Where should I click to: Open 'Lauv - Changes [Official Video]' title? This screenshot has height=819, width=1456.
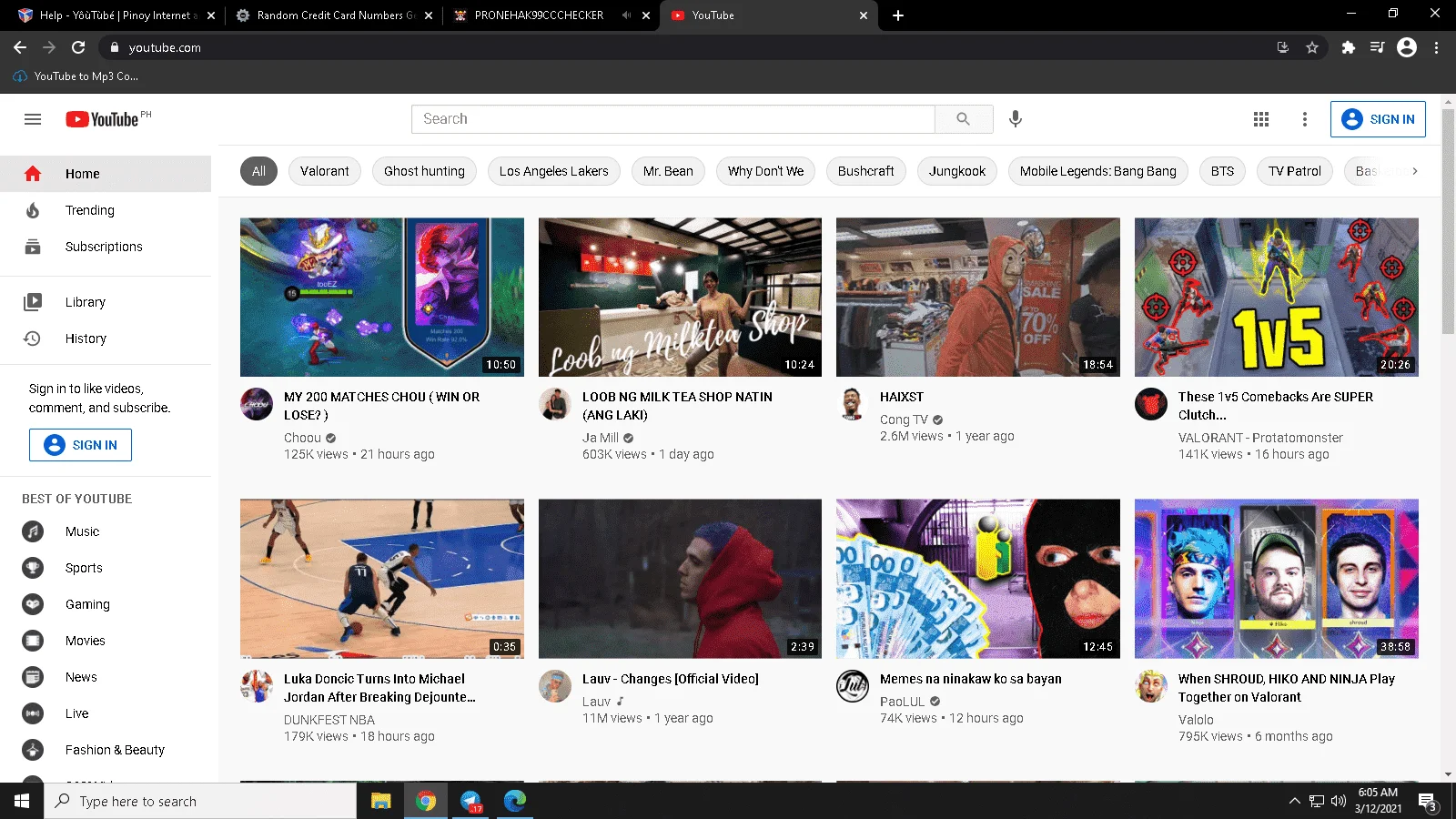[x=671, y=679]
